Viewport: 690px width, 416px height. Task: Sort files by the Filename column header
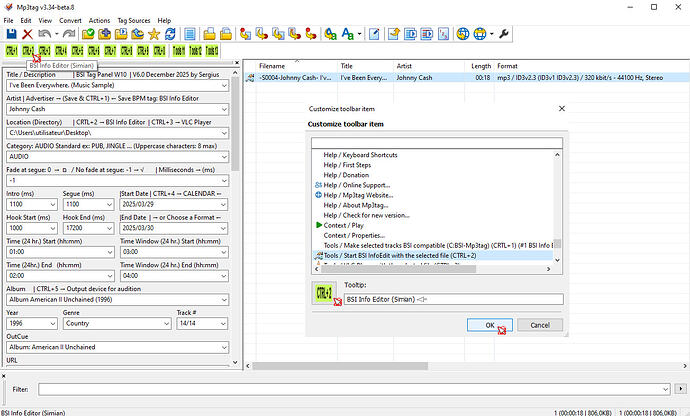(x=297, y=66)
